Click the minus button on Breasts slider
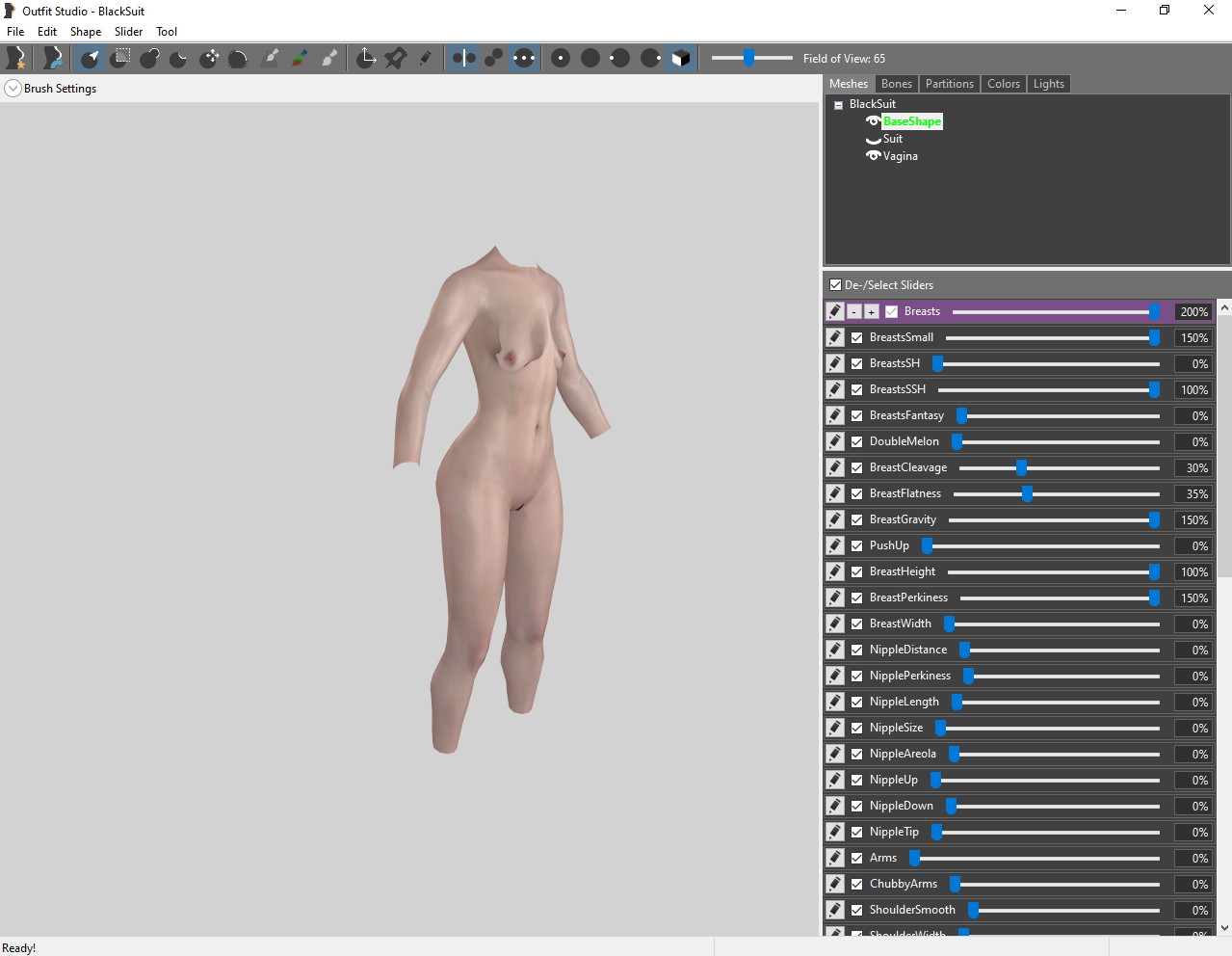This screenshot has width=1232, height=956. pyautogui.click(x=853, y=311)
